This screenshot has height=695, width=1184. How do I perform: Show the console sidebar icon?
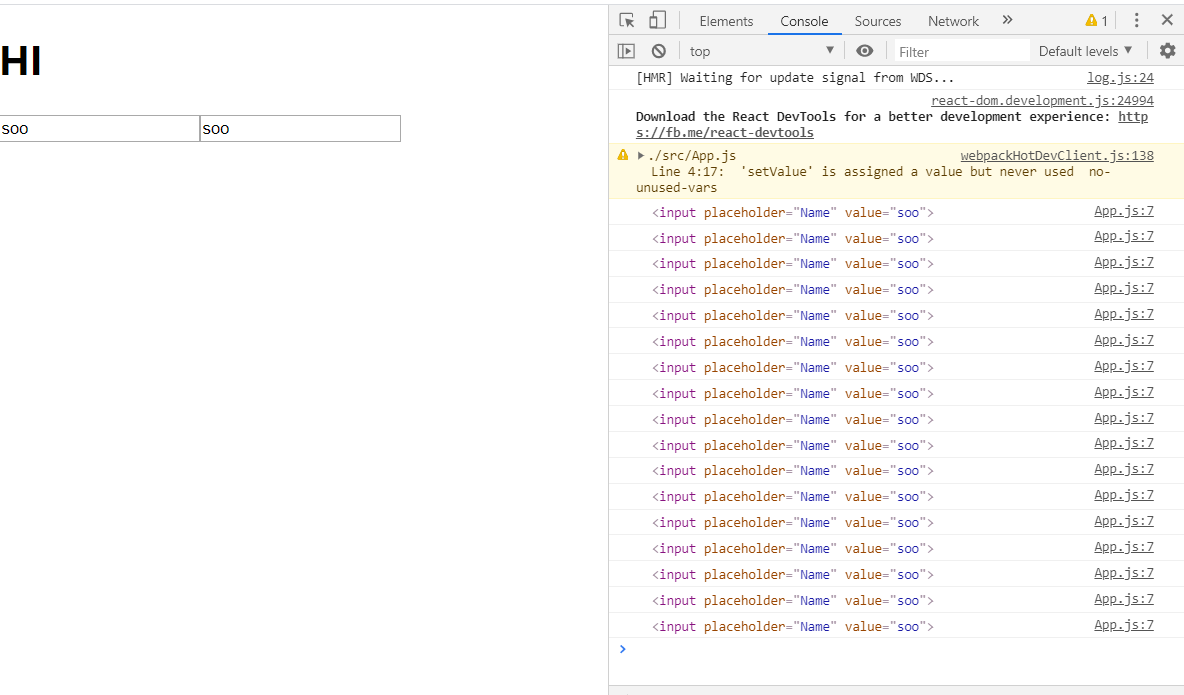pyautogui.click(x=626, y=51)
